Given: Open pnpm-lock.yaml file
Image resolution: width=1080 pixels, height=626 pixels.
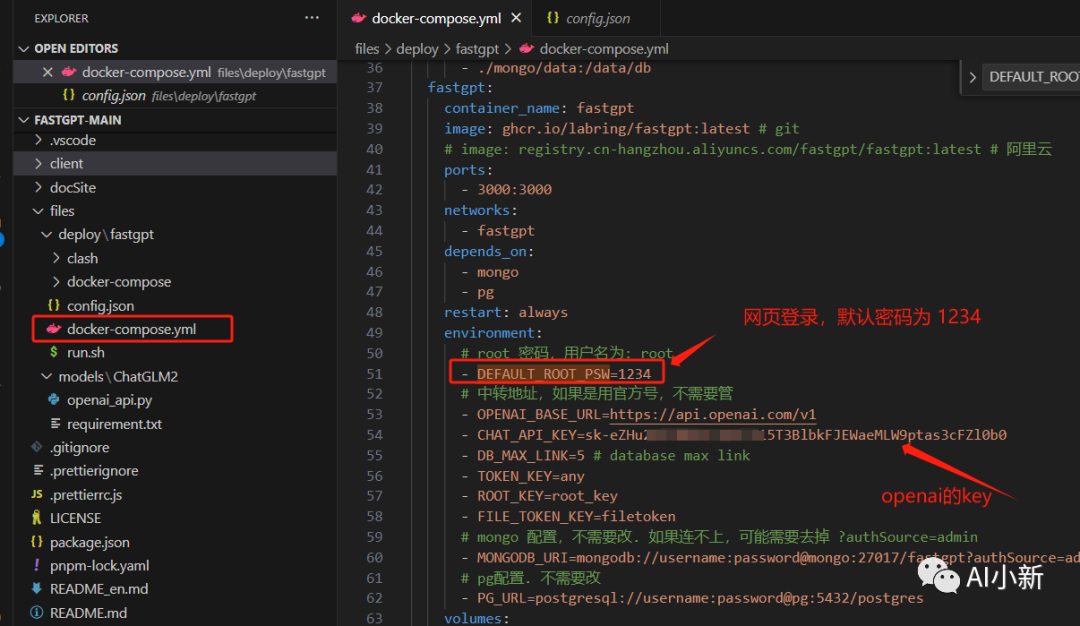Looking at the screenshot, I should [100, 566].
